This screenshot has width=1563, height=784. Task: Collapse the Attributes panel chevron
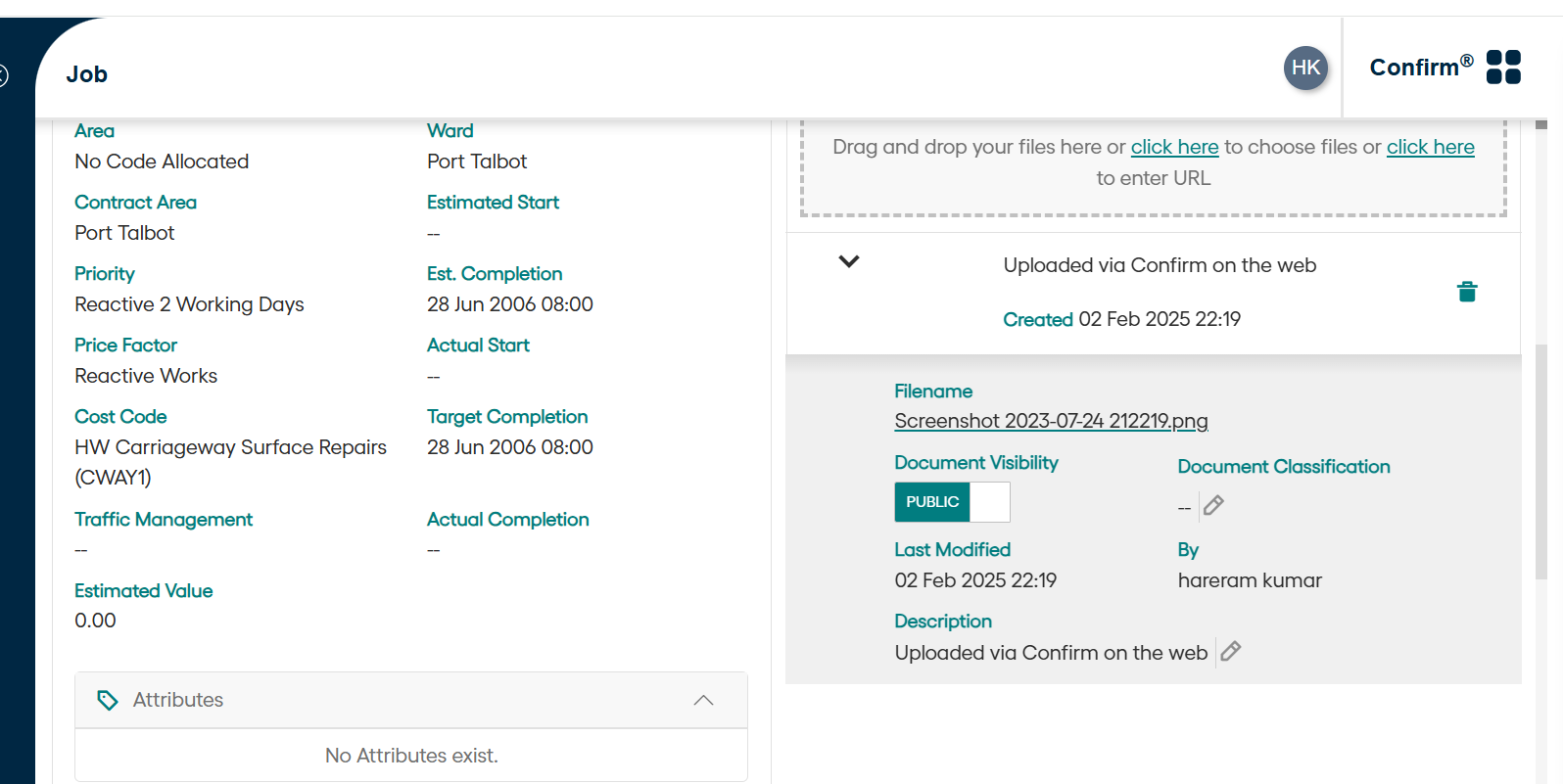click(703, 700)
